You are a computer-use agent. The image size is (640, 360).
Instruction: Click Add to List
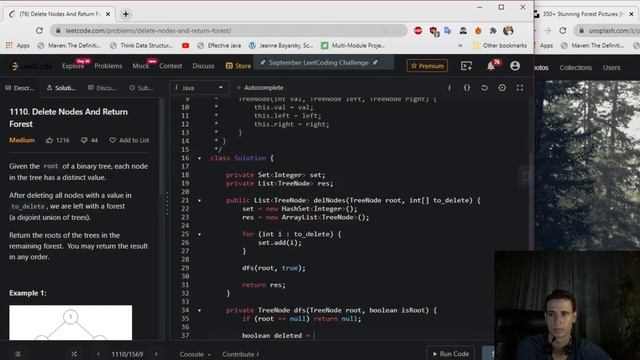tap(129, 140)
